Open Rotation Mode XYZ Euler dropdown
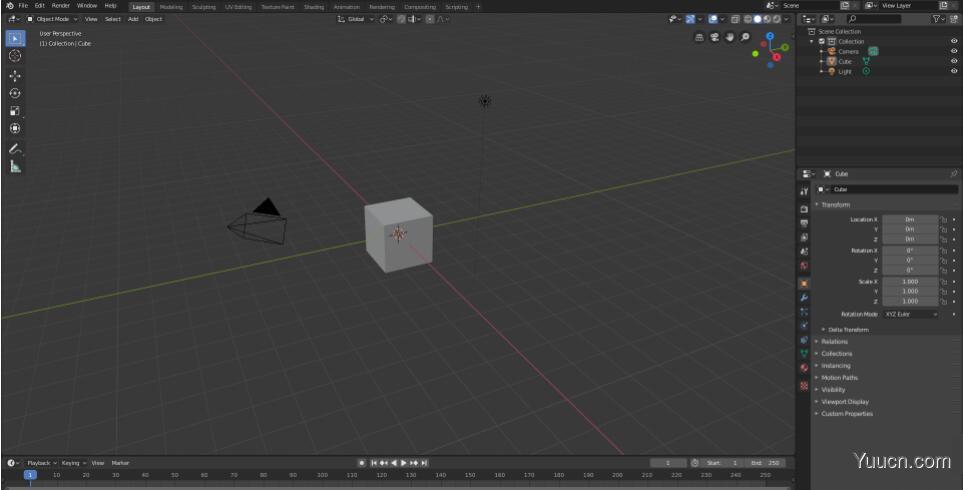The height and width of the screenshot is (490, 963). point(911,314)
